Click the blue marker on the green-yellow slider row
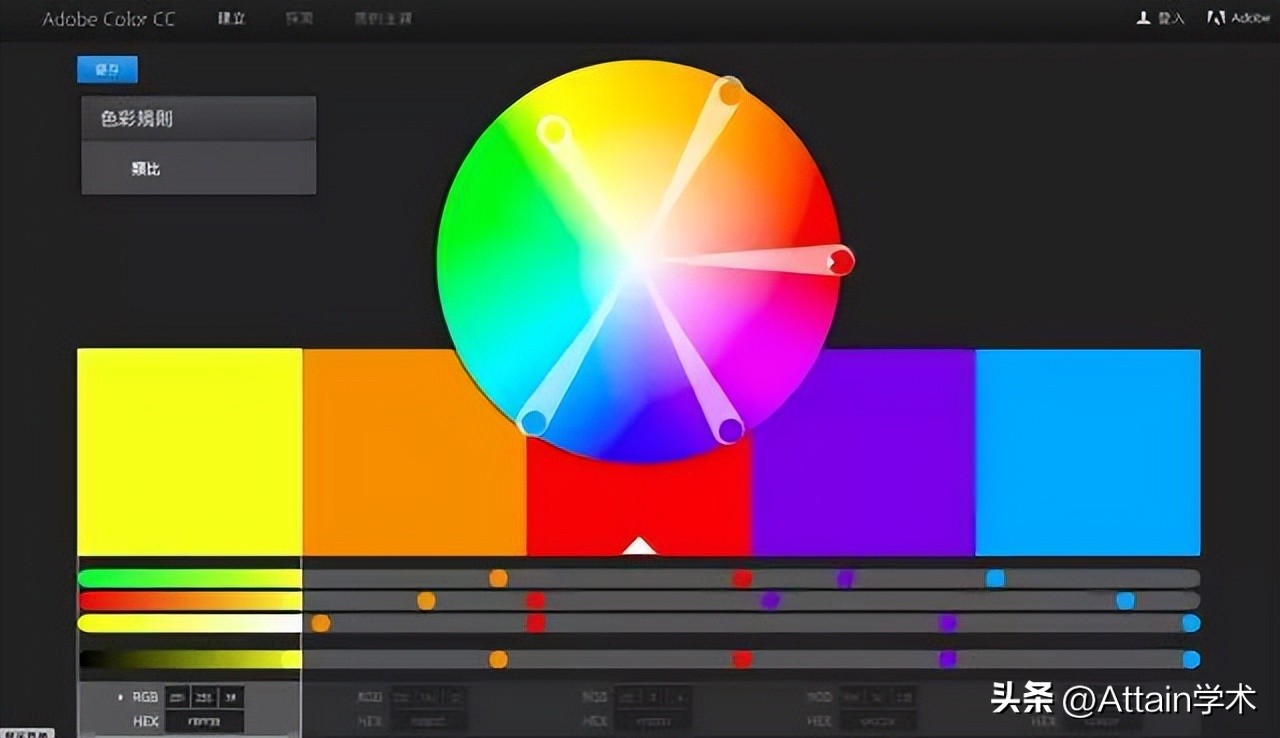Viewport: 1280px width, 738px height. tap(995, 578)
